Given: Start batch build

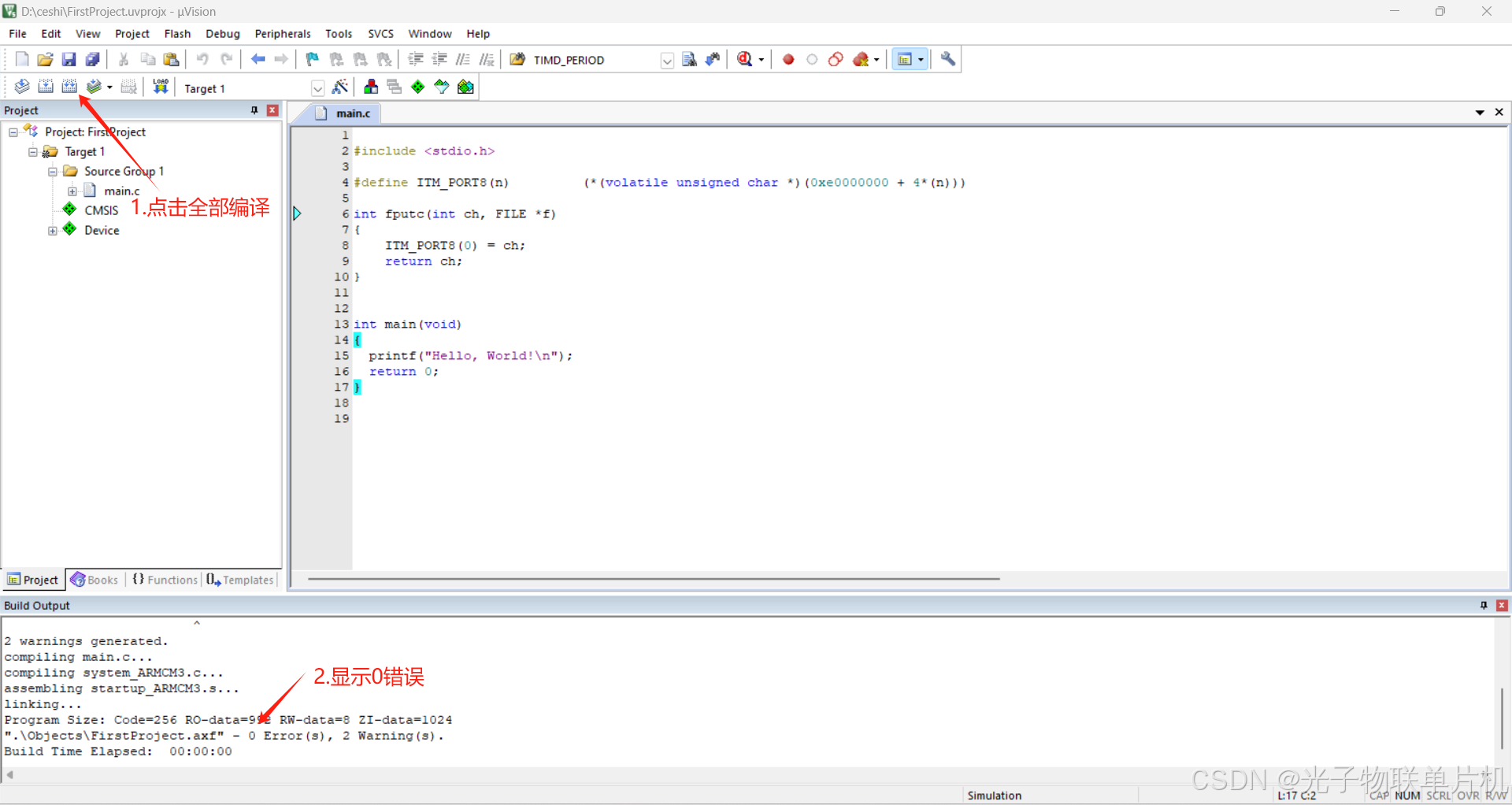Looking at the screenshot, I should (94, 87).
